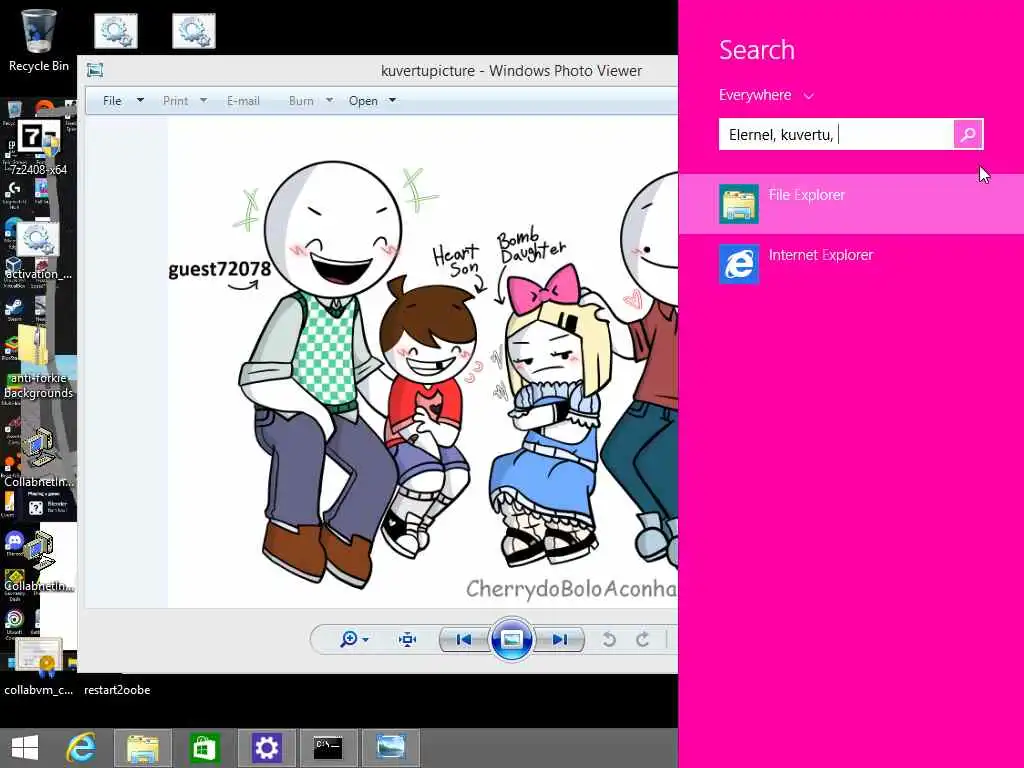Image resolution: width=1024 pixels, height=768 pixels.
Task: Expand the Print dropdown arrow
Action: [203, 101]
